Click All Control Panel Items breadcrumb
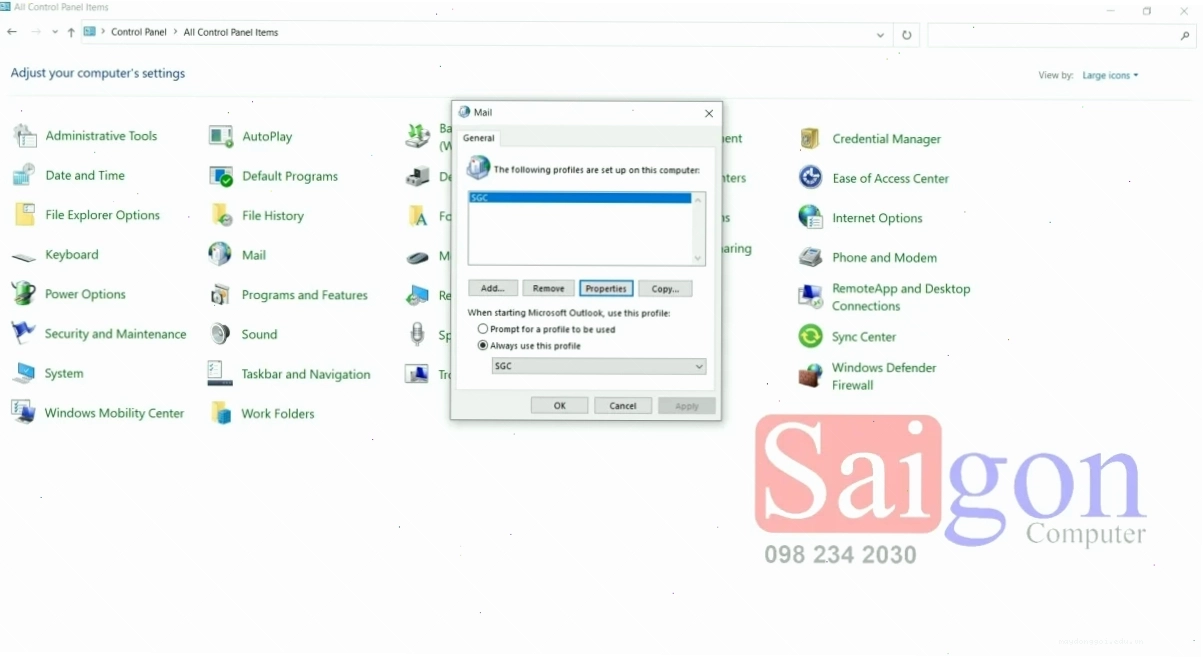The height and width of the screenshot is (658, 1203). click(231, 32)
